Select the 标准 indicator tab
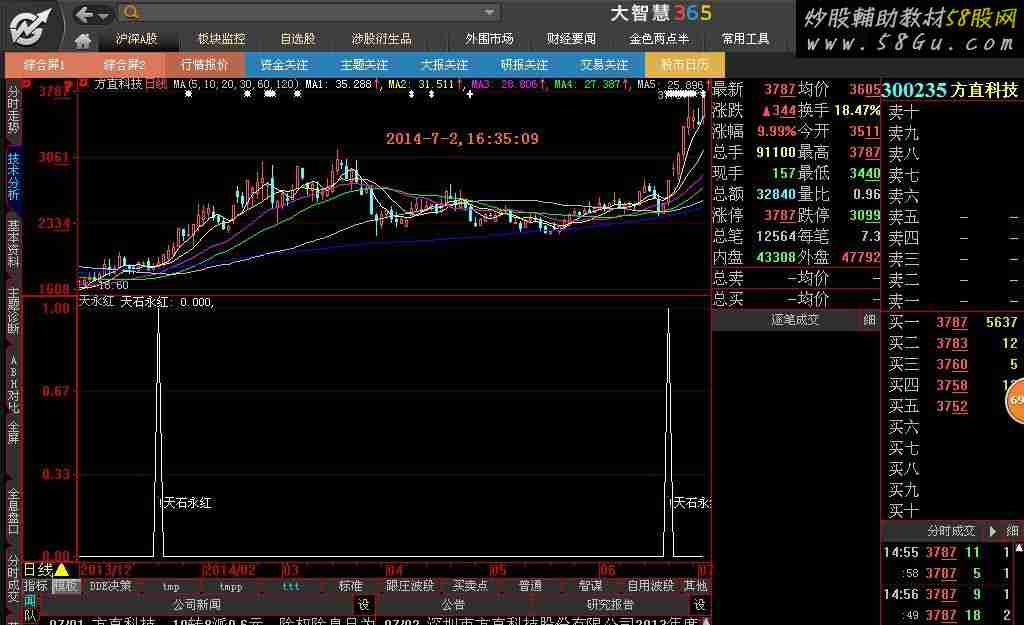The width and height of the screenshot is (1024, 625). point(350,586)
